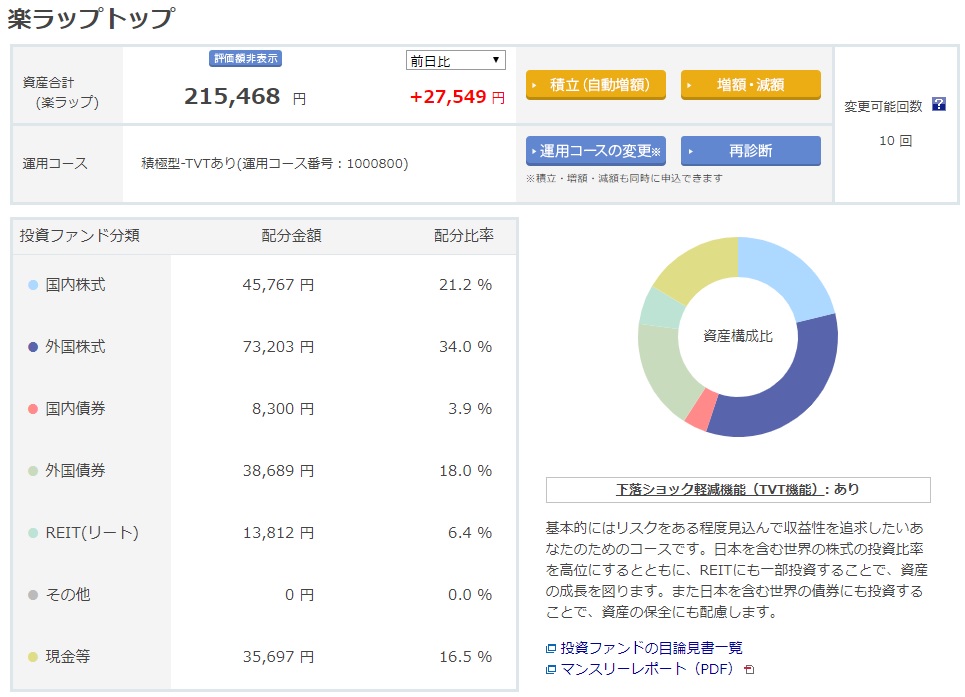Click the 資産合計(楽ラップ) row label

(x=60, y=92)
